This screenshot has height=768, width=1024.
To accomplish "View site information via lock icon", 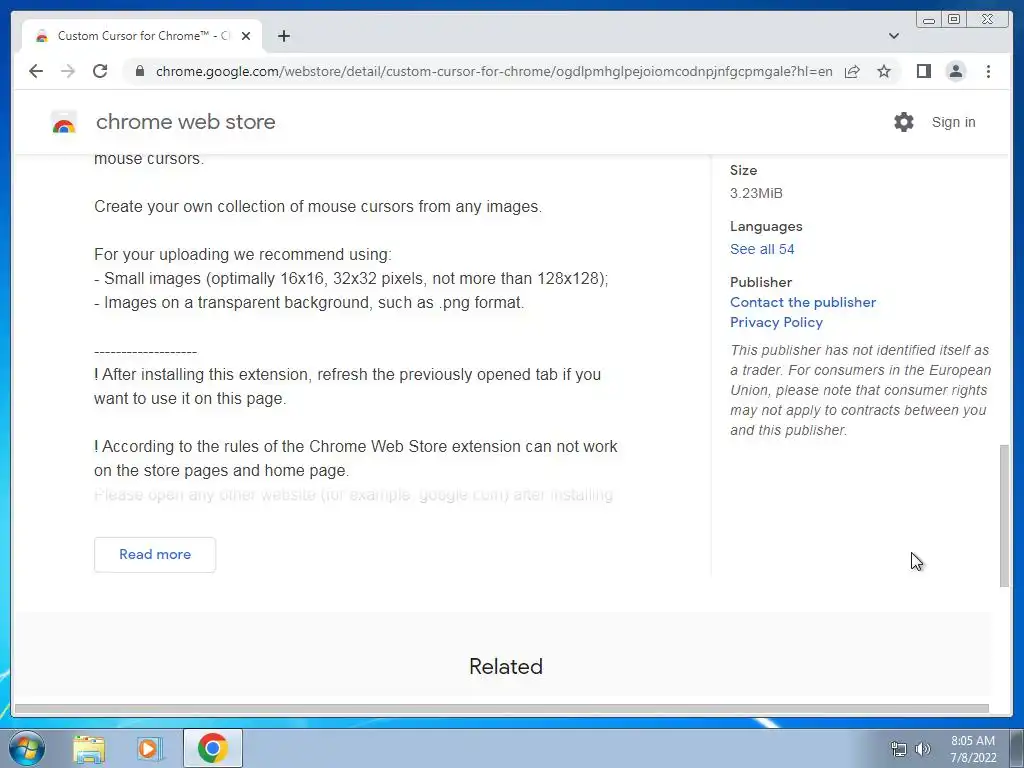I will click(x=139, y=71).
